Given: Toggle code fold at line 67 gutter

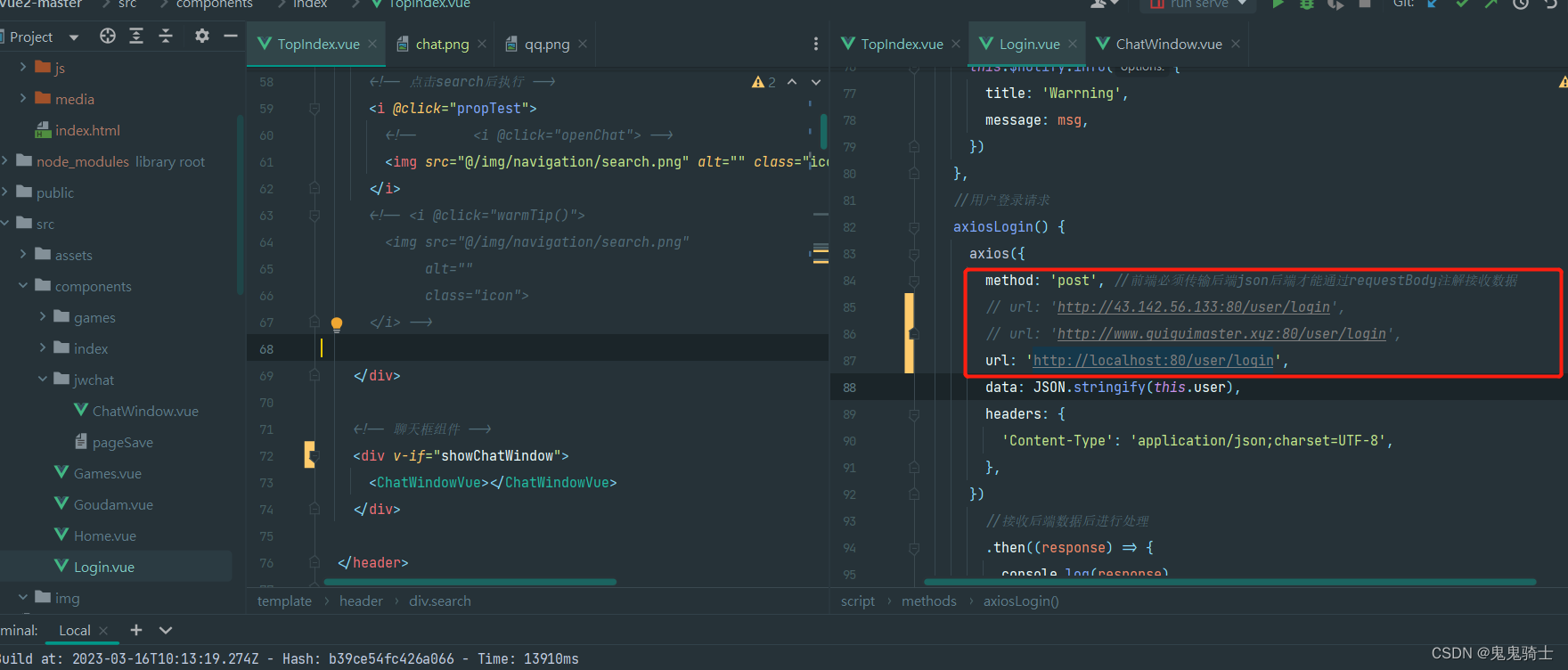Looking at the screenshot, I should click(314, 323).
